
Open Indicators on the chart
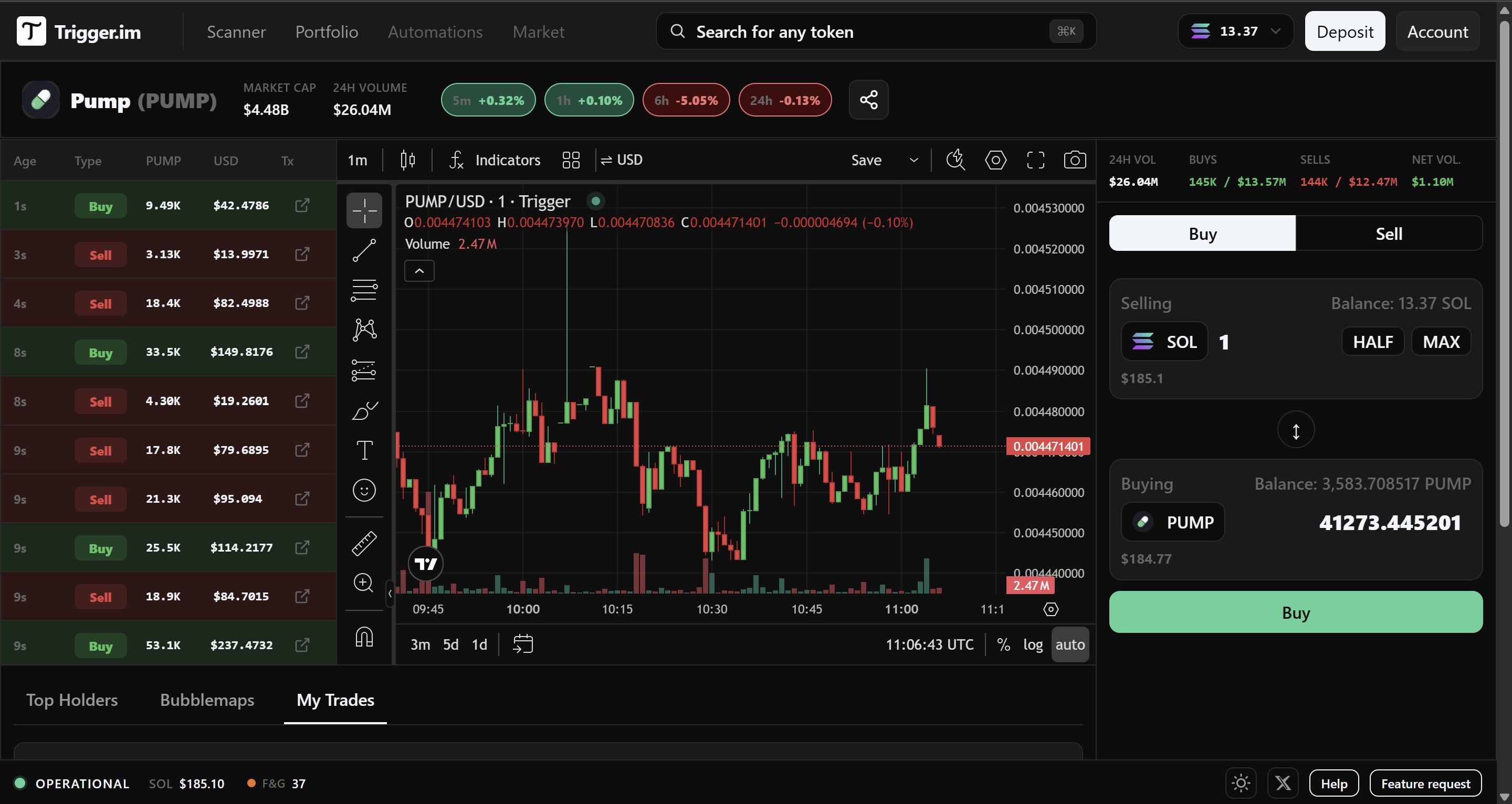(507, 160)
